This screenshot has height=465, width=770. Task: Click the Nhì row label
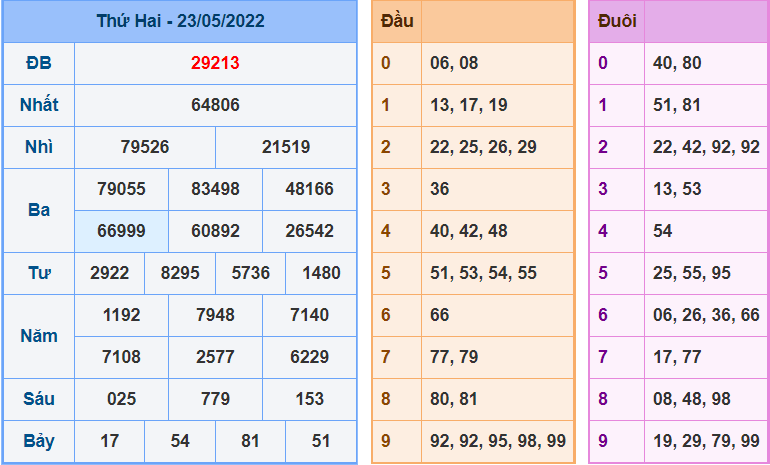pos(39,147)
